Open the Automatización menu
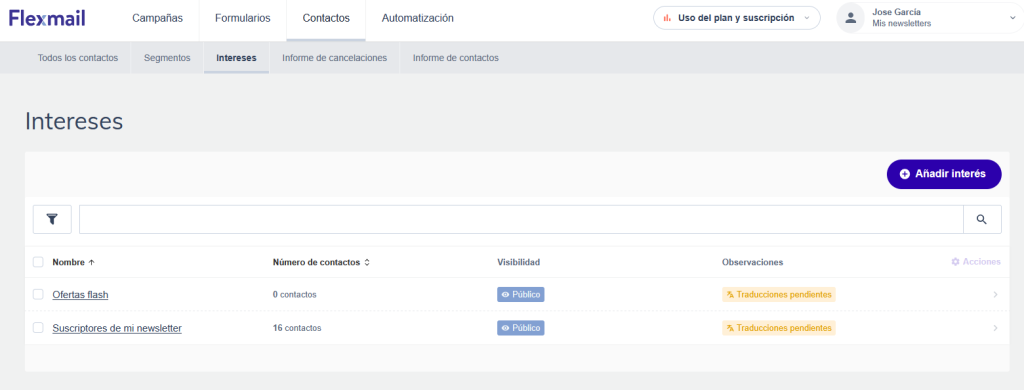 click(x=417, y=18)
